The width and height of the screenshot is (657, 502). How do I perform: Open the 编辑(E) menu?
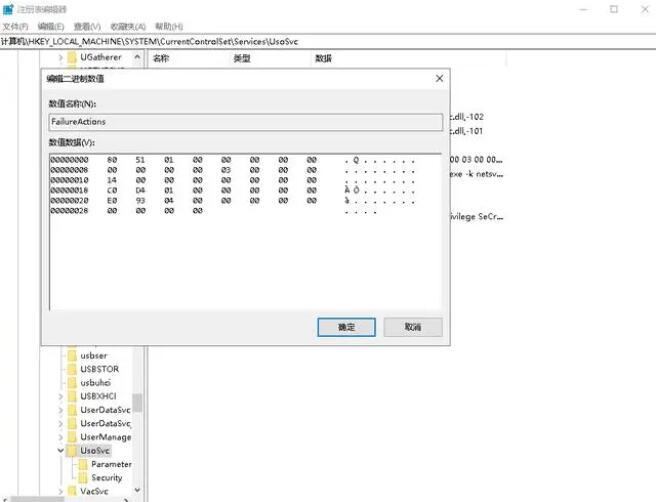coord(51,26)
